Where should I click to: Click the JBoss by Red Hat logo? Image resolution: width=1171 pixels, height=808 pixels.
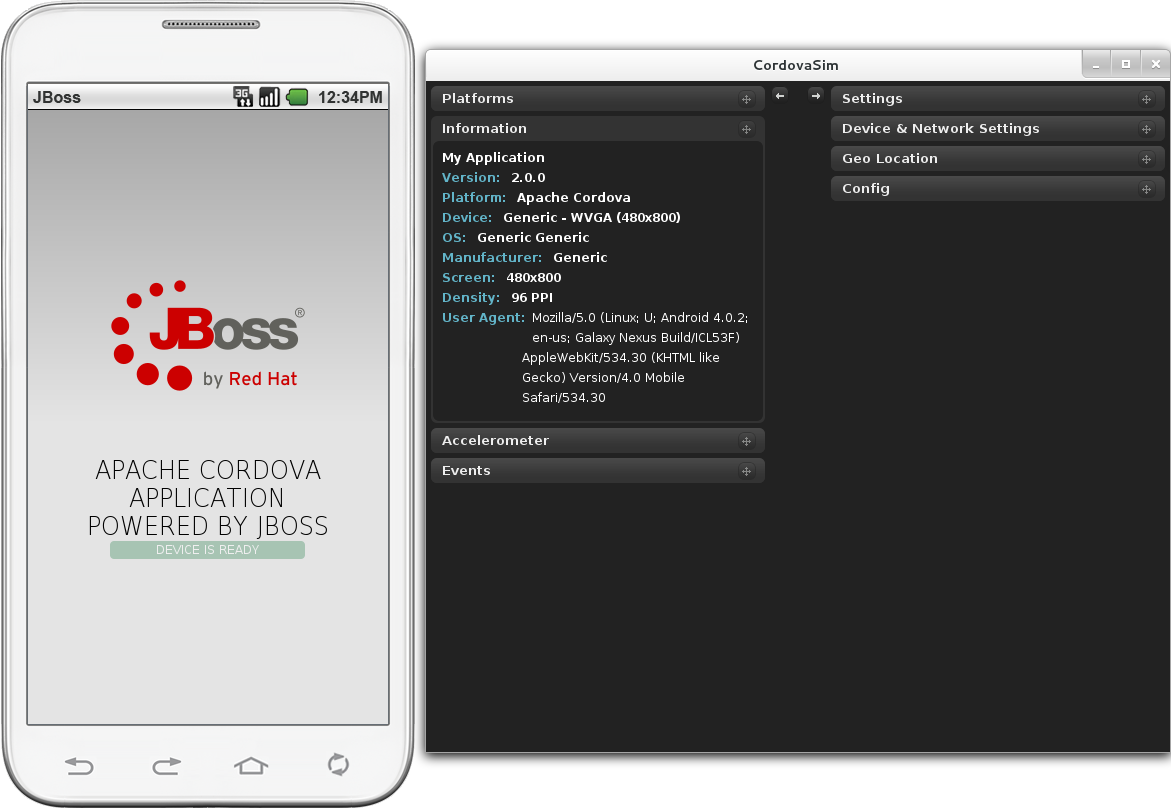208,335
